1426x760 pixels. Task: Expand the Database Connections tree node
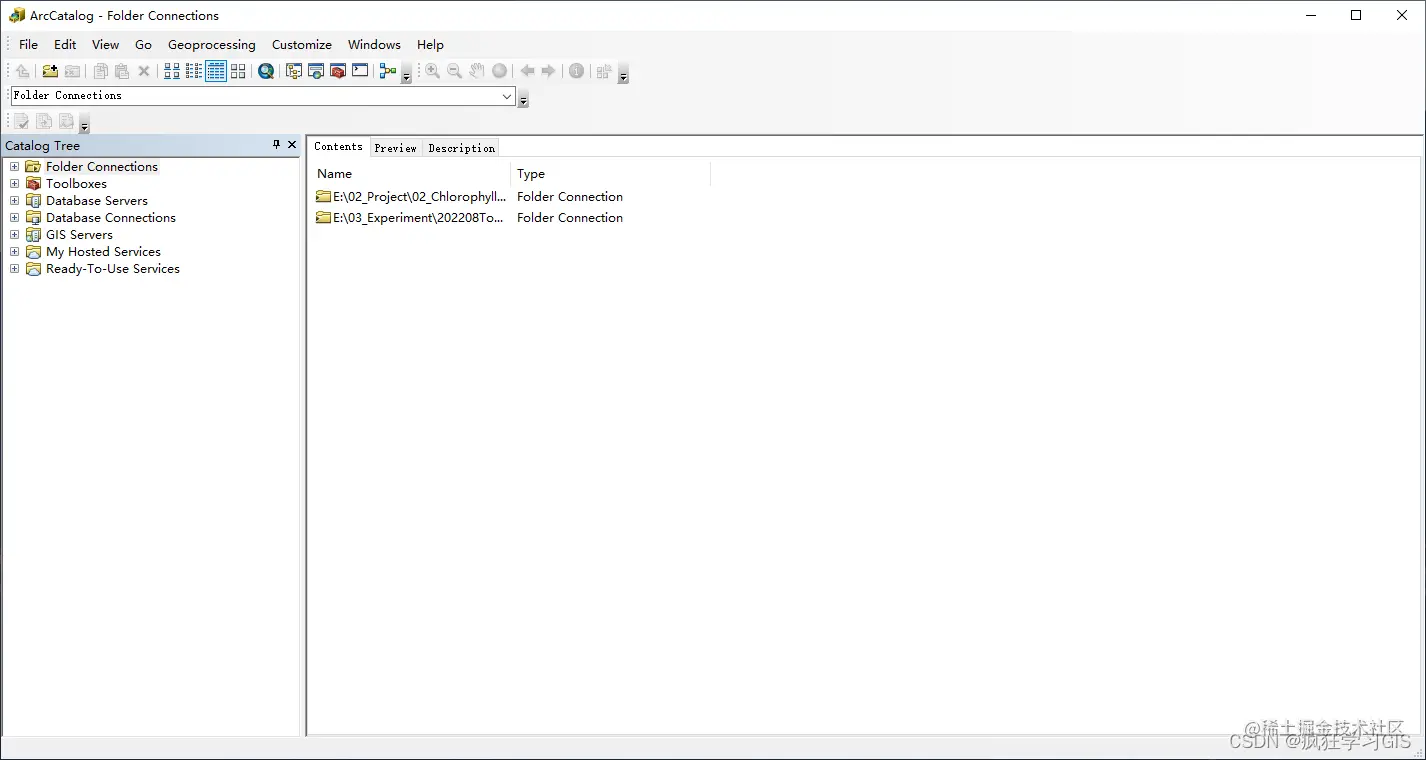[14, 218]
